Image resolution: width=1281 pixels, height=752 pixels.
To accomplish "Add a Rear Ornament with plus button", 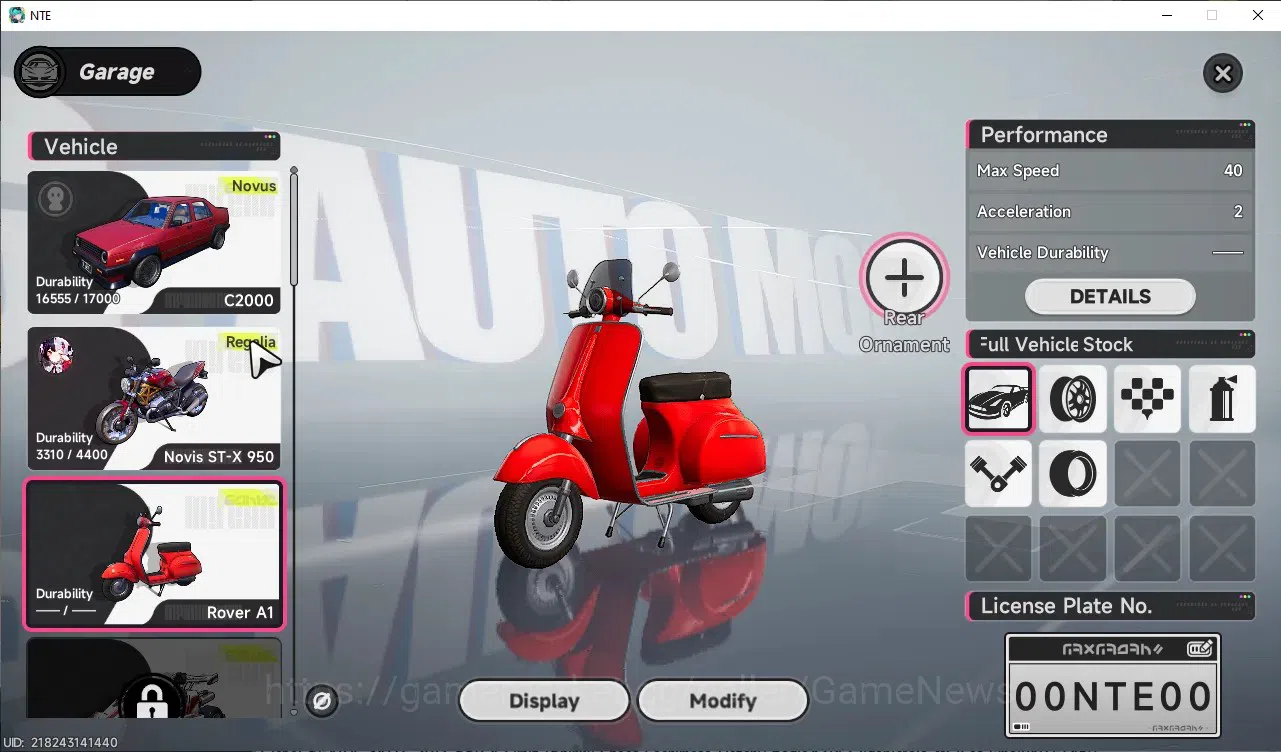I will pyautogui.click(x=903, y=278).
